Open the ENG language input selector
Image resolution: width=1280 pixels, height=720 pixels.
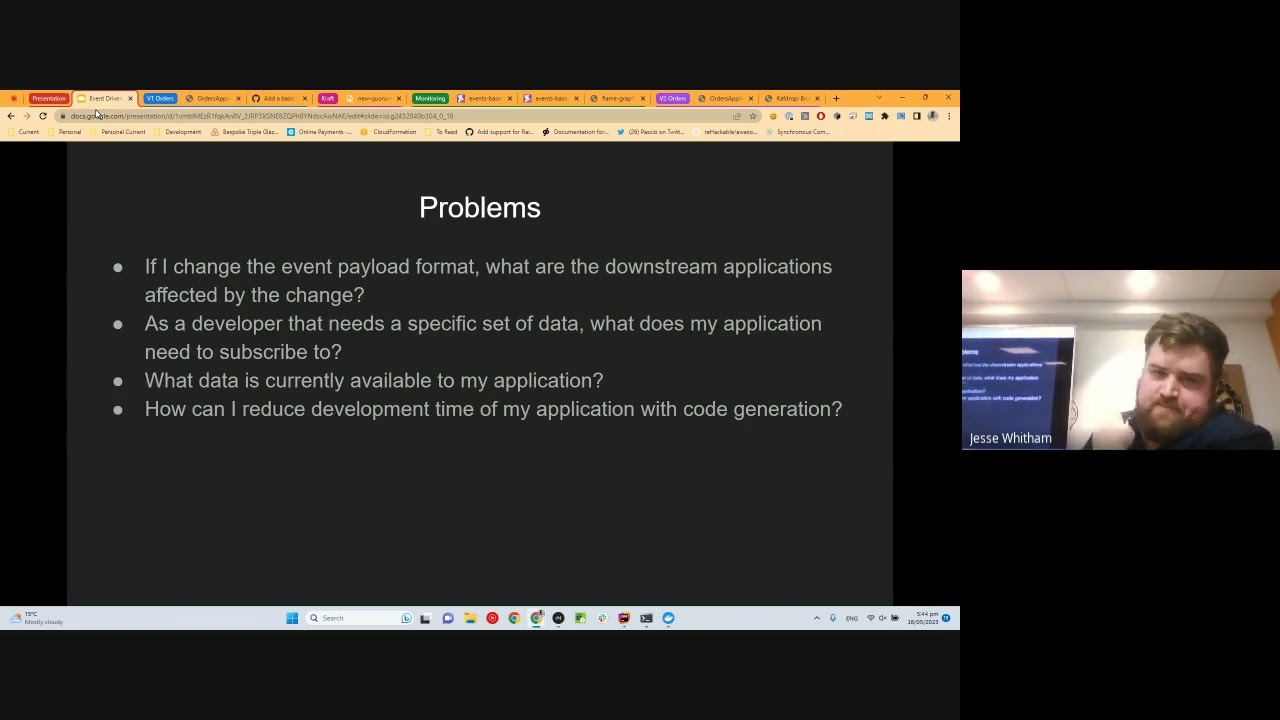pyautogui.click(x=852, y=618)
